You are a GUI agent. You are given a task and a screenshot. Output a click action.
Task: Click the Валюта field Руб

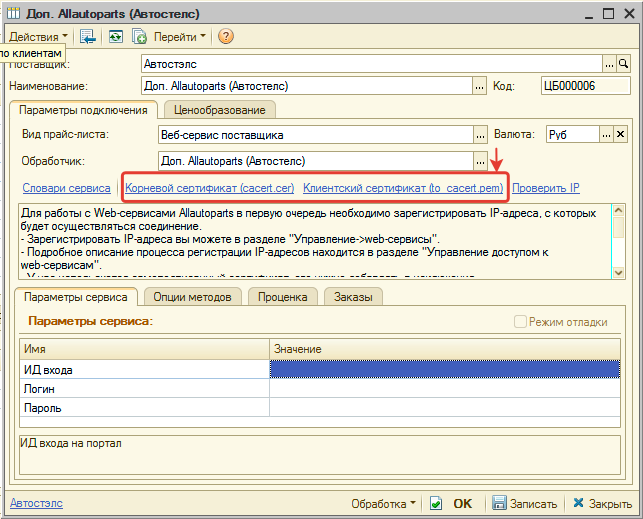click(572, 134)
